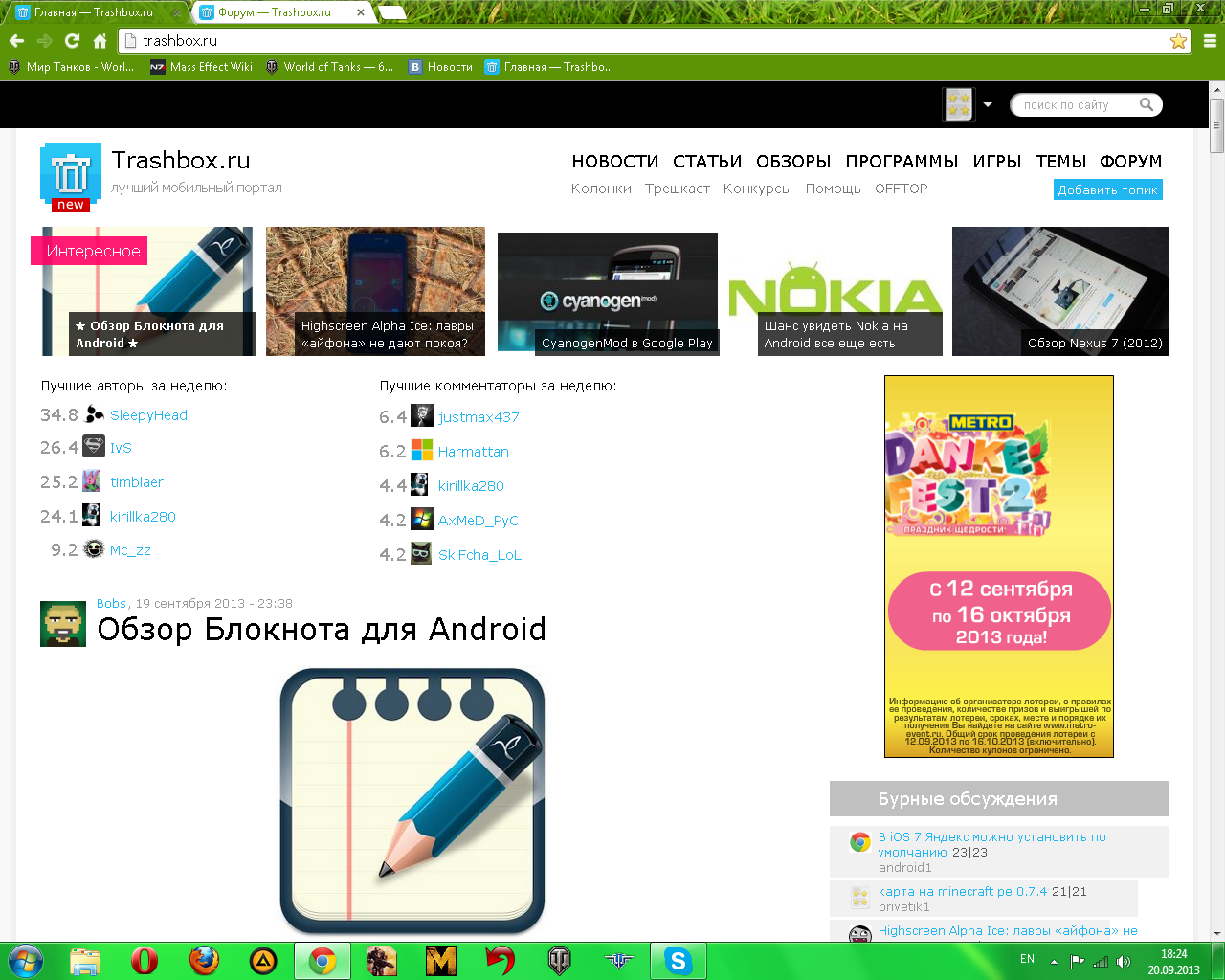1225x980 pixels.
Task: Click the browser Back arrow
Action: (x=16, y=40)
